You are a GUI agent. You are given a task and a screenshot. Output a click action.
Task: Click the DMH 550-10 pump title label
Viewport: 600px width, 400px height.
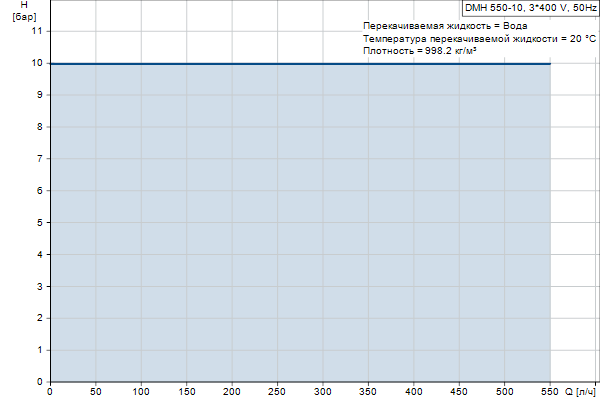tap(530, 7)
